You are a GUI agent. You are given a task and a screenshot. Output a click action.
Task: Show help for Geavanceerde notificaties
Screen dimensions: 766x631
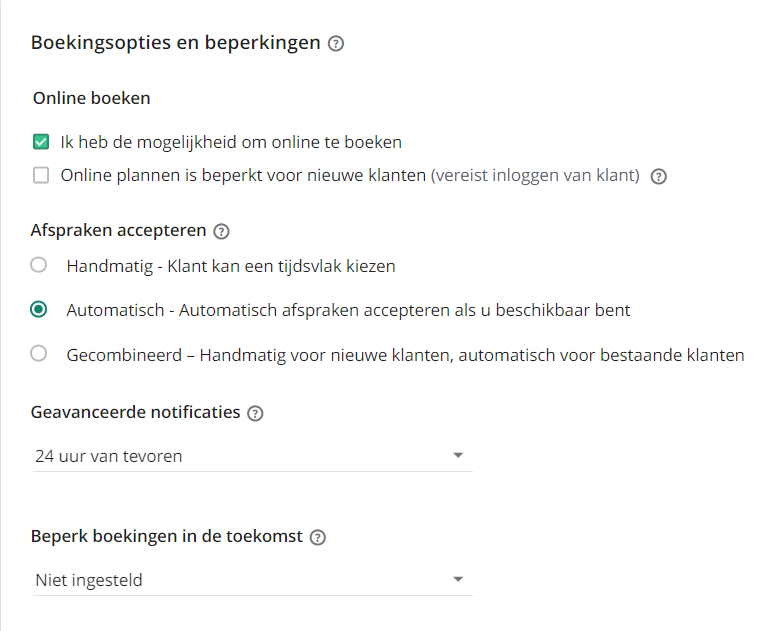point(255,414)
